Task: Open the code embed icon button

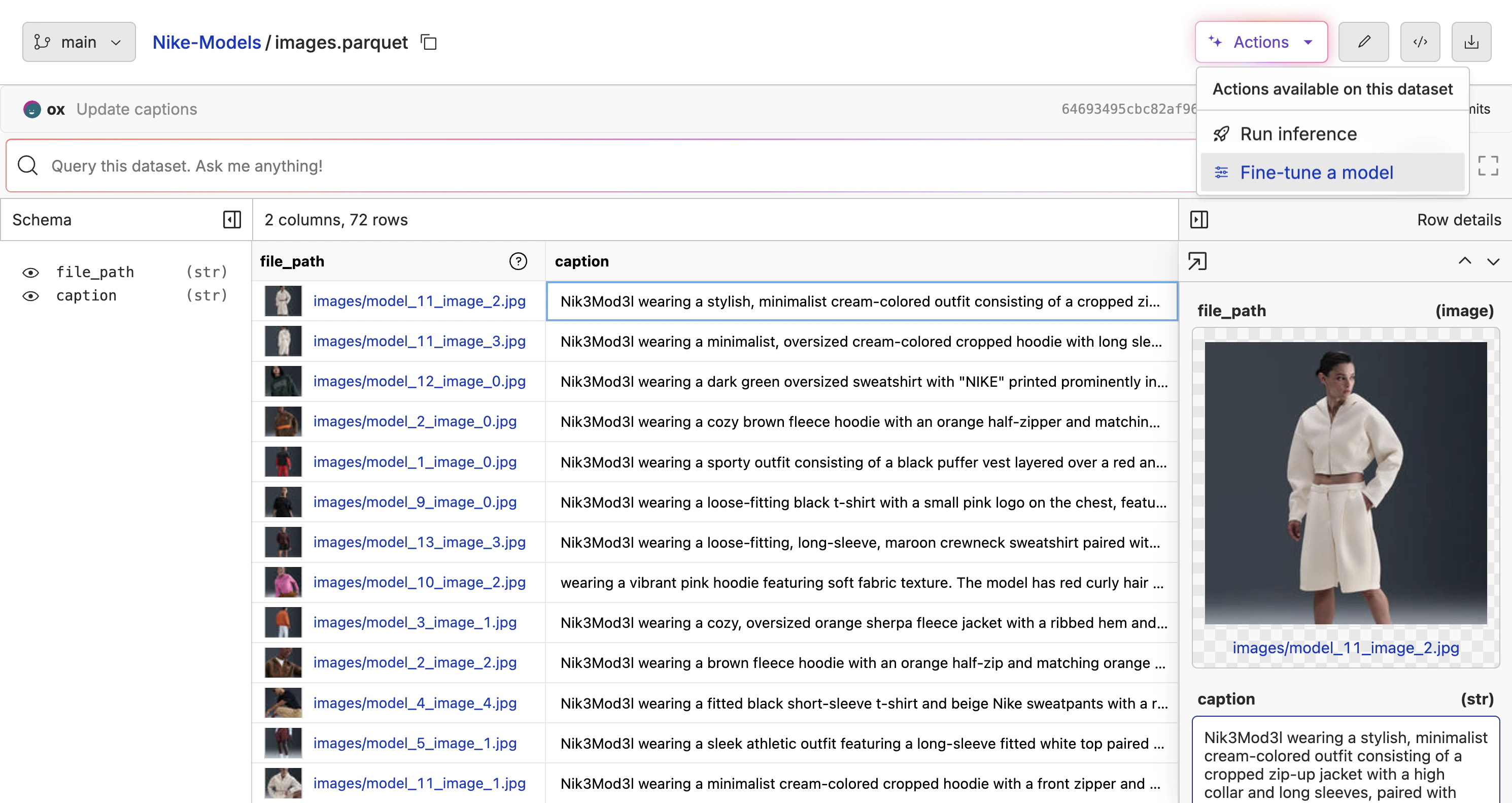Action: (x=1419, y=42)
